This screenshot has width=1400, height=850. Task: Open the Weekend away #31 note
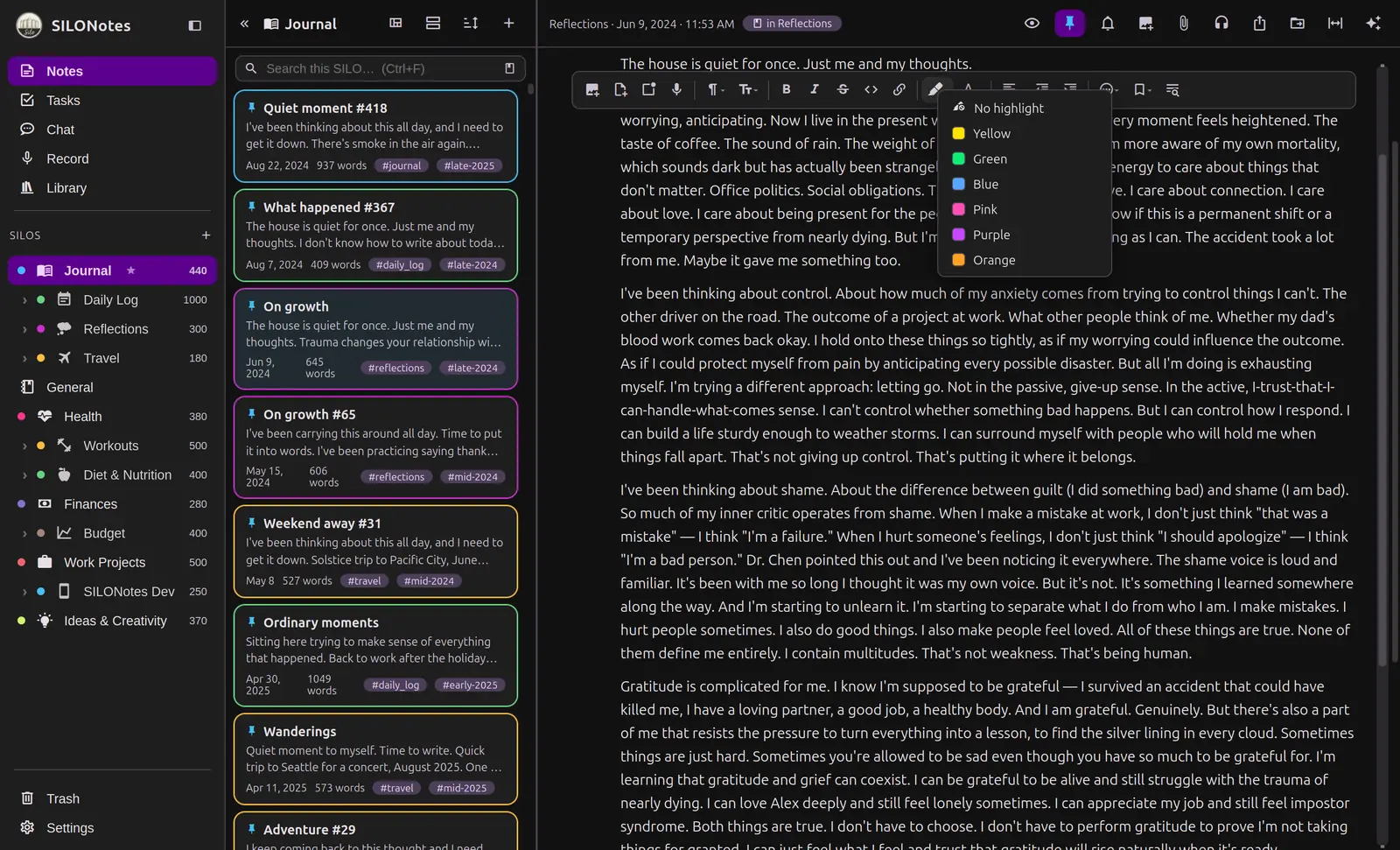375,551
